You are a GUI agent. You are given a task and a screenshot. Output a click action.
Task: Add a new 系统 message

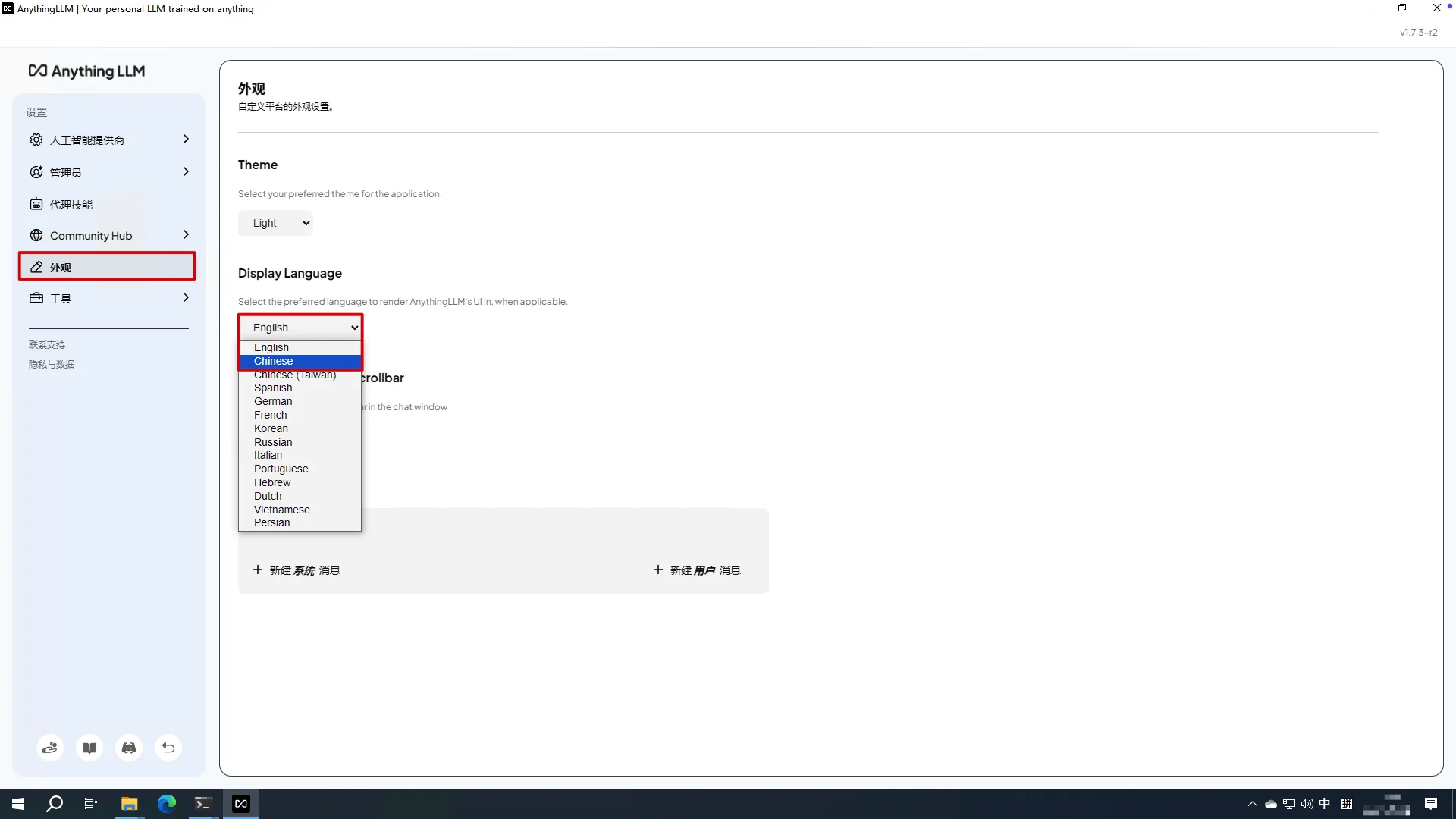coord(297,570)
